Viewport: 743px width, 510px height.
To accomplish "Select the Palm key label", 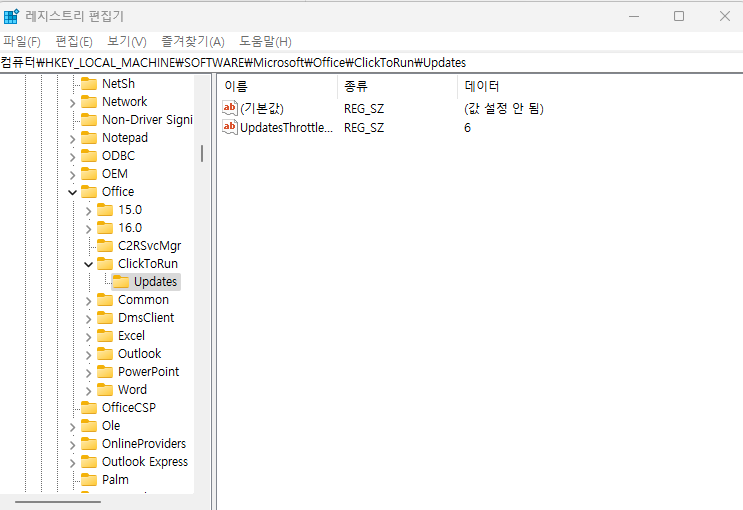I will pyautogui.click(x=115, y=480).
